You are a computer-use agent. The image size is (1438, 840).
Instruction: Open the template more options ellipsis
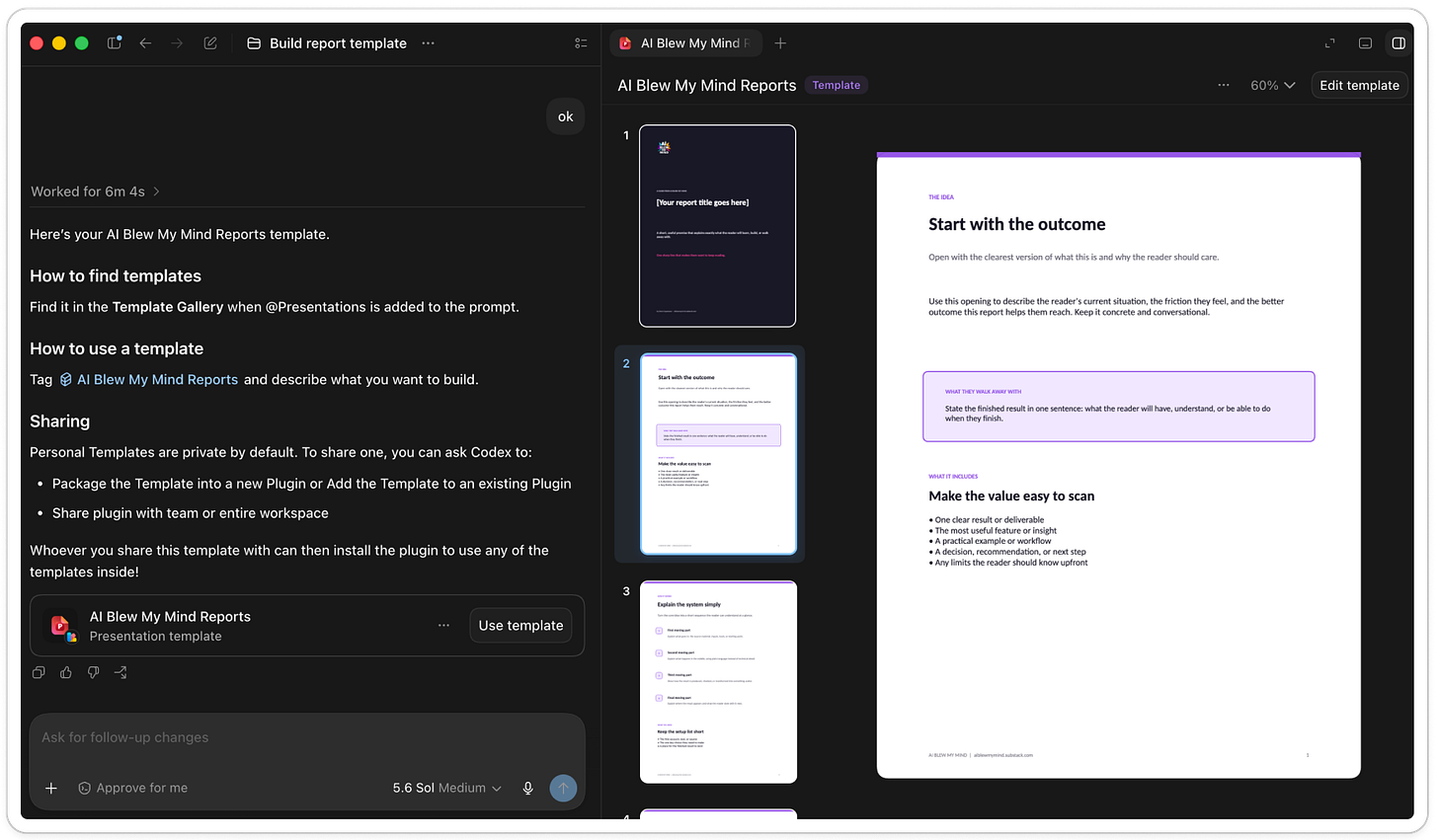1224,85
